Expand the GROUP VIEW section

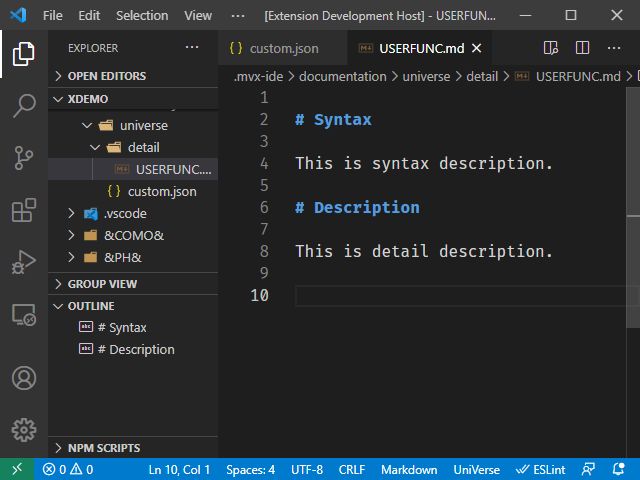coord(133,284)
